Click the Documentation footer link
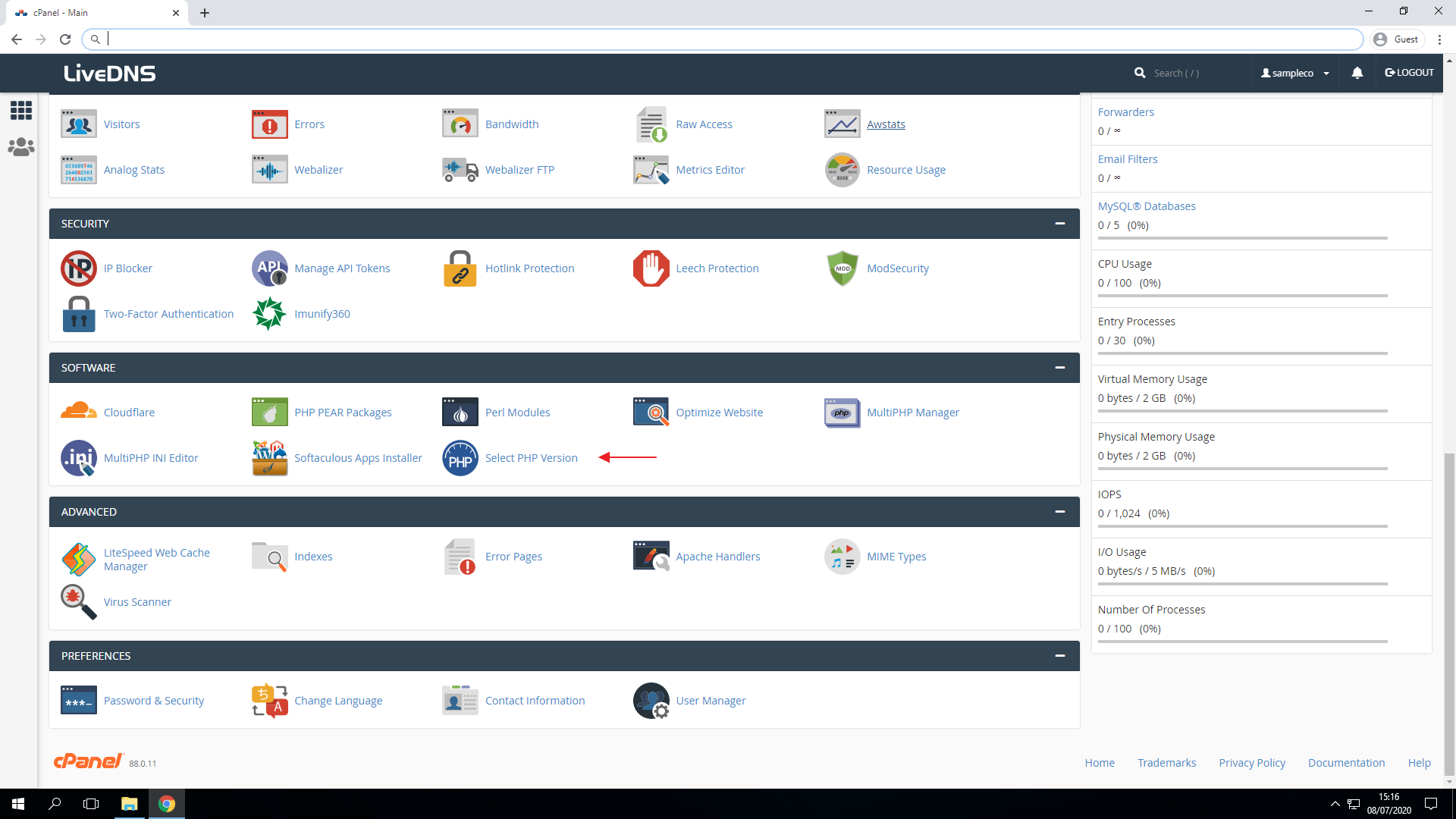 [1346, 763]
